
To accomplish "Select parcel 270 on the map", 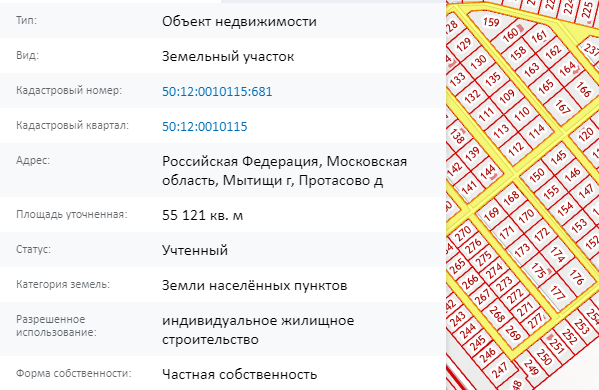I will pos(463,233).
